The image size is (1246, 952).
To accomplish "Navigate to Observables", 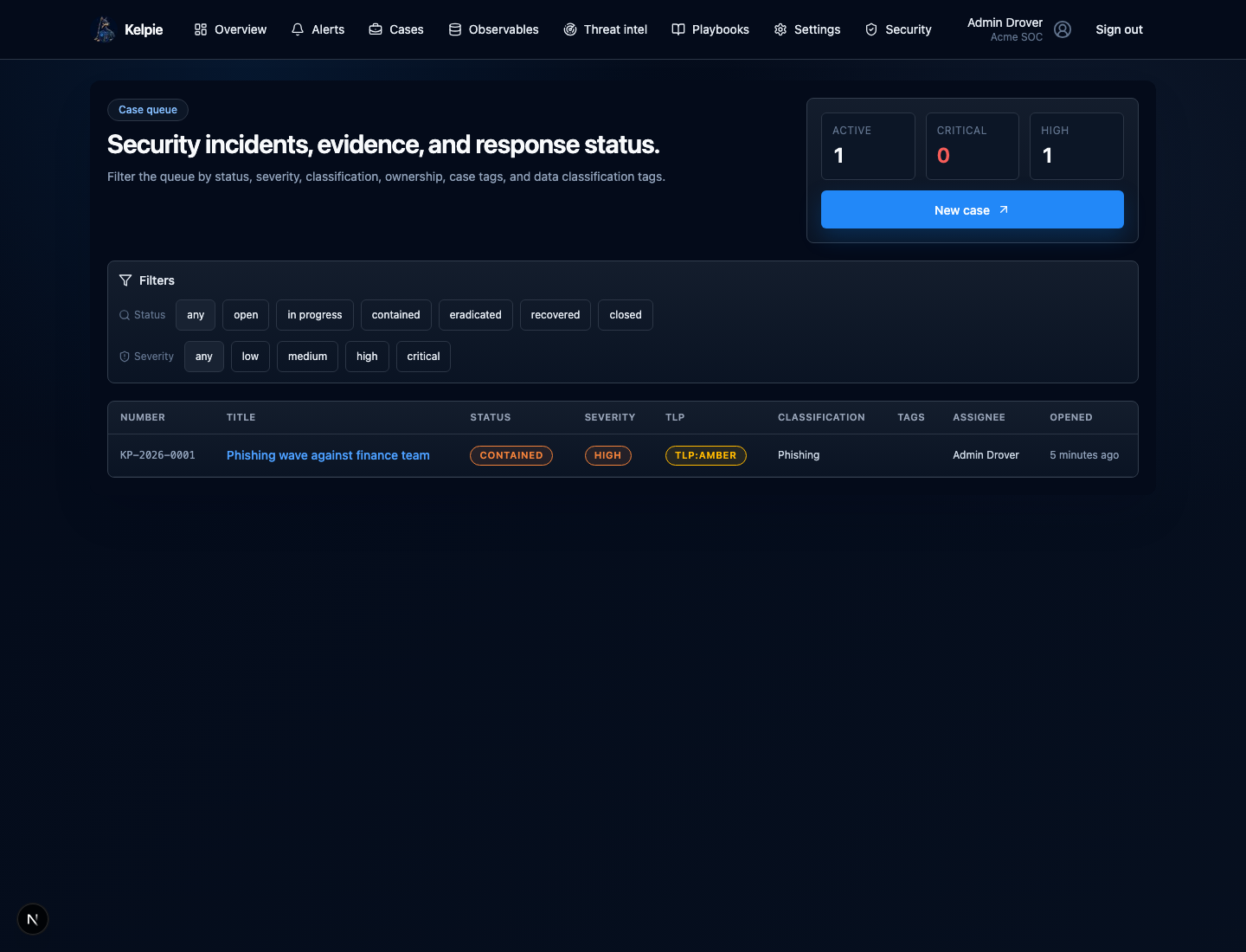I will point(493,29).
